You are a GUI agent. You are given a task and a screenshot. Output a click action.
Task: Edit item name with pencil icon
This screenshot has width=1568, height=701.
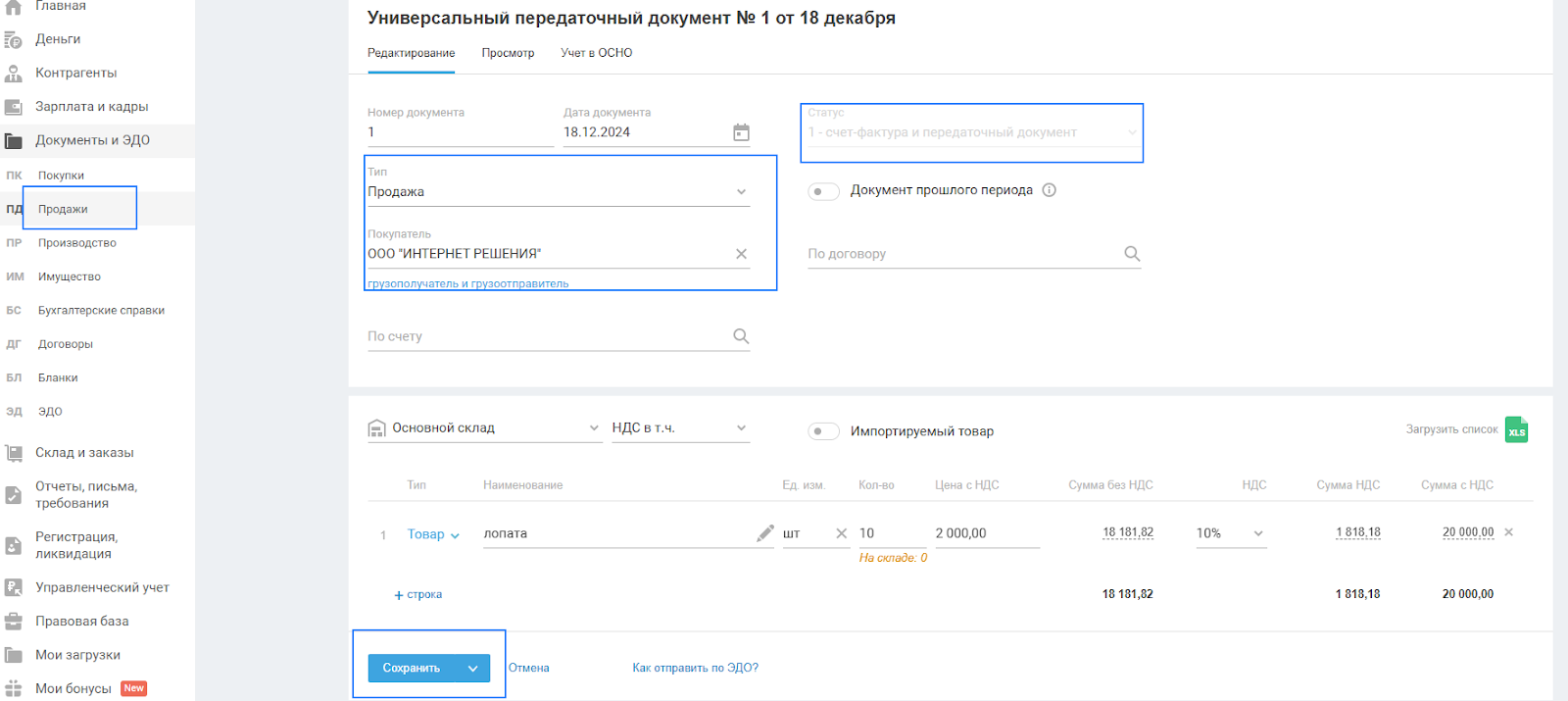(765, 533)
